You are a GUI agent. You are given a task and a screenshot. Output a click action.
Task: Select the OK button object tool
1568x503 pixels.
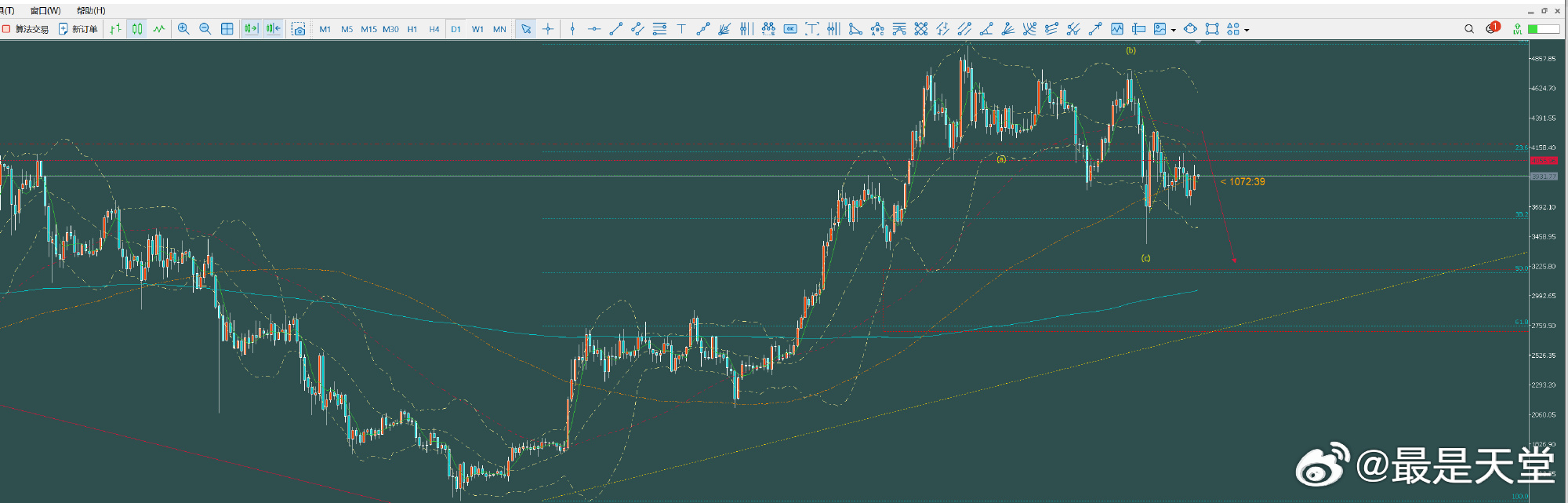(x=790, y=29)
